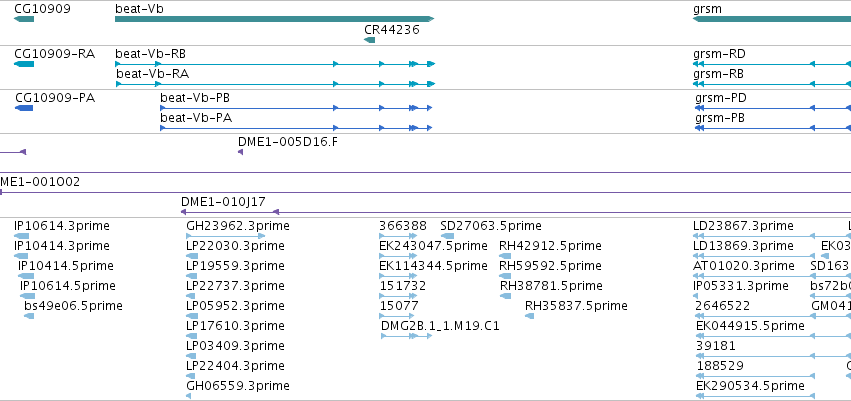Select the DME1-010J17 clone label
851x401 pixels.
(223, 202)
